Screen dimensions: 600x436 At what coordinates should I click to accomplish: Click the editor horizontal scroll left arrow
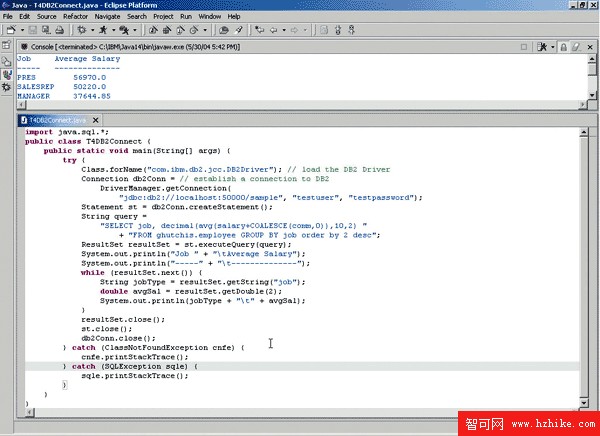coord(29,413)
